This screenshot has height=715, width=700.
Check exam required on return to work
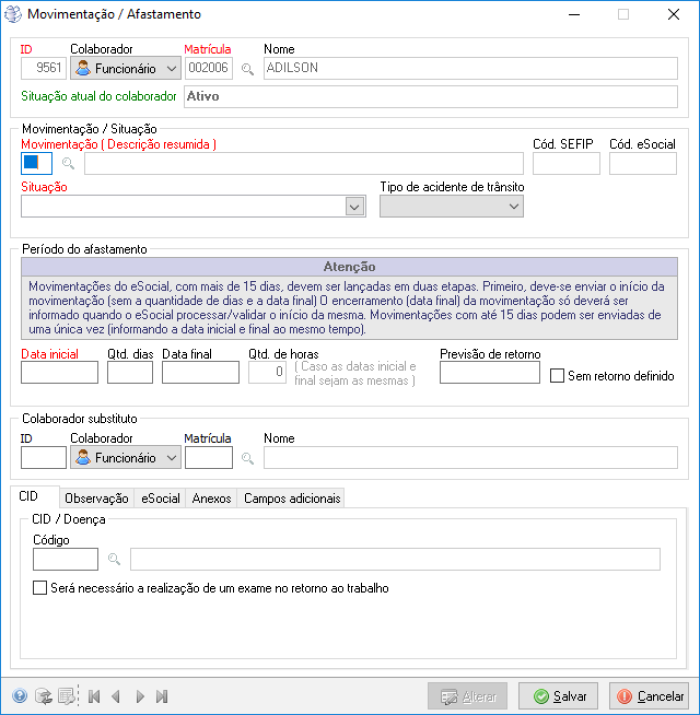[x=41, y=589]
